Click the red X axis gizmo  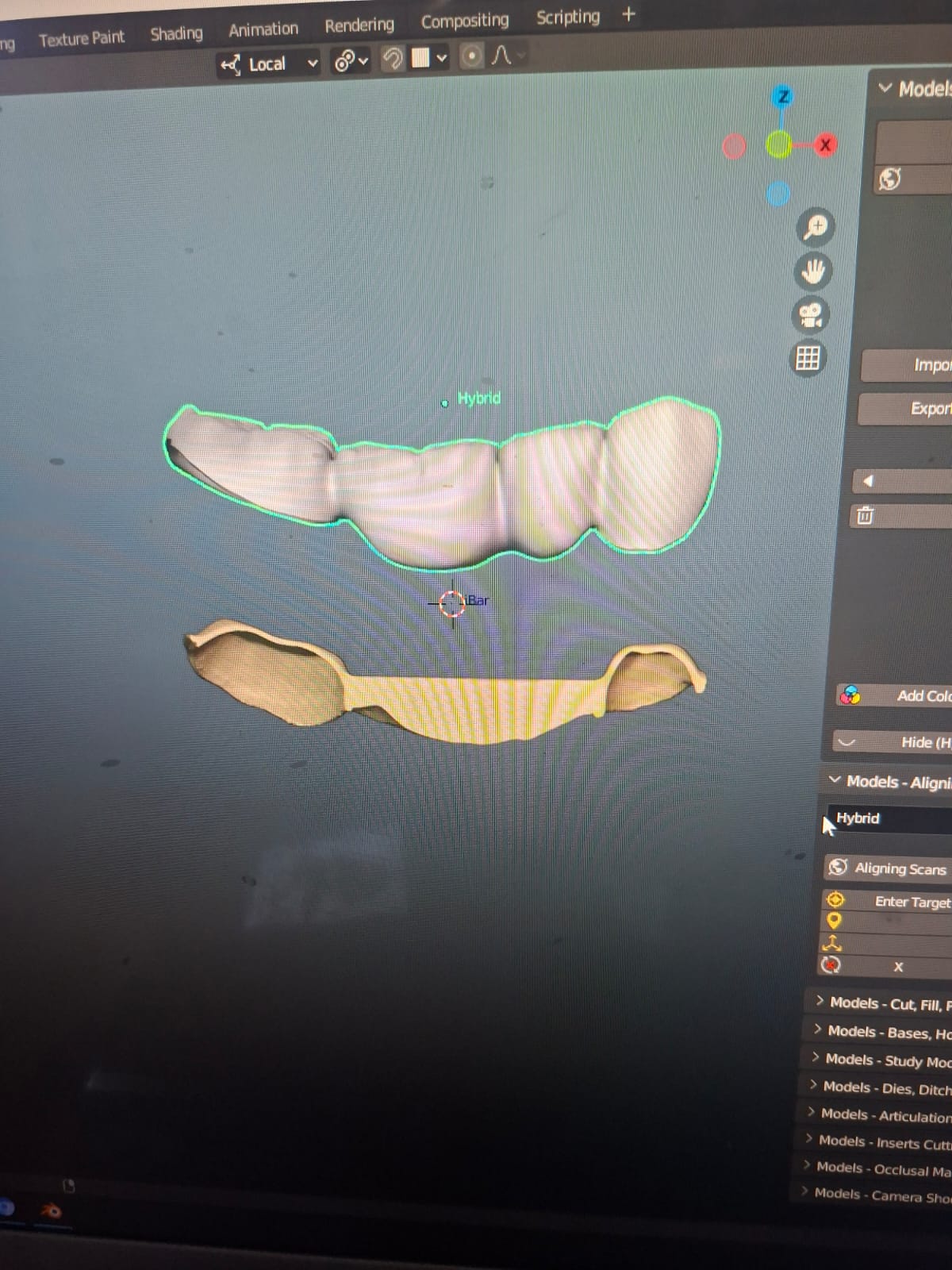(824, 145)
